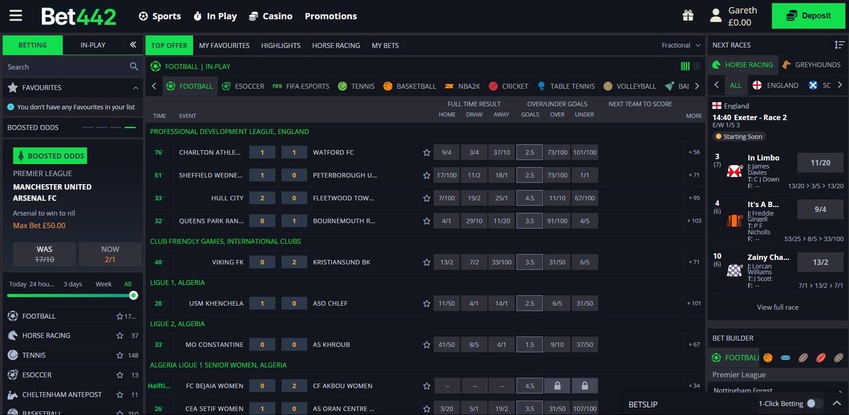Switch sidebar to In-Play tab
The width and height of the screenshot is (849, 415).
pyautogui.click(x=93, y=45)
